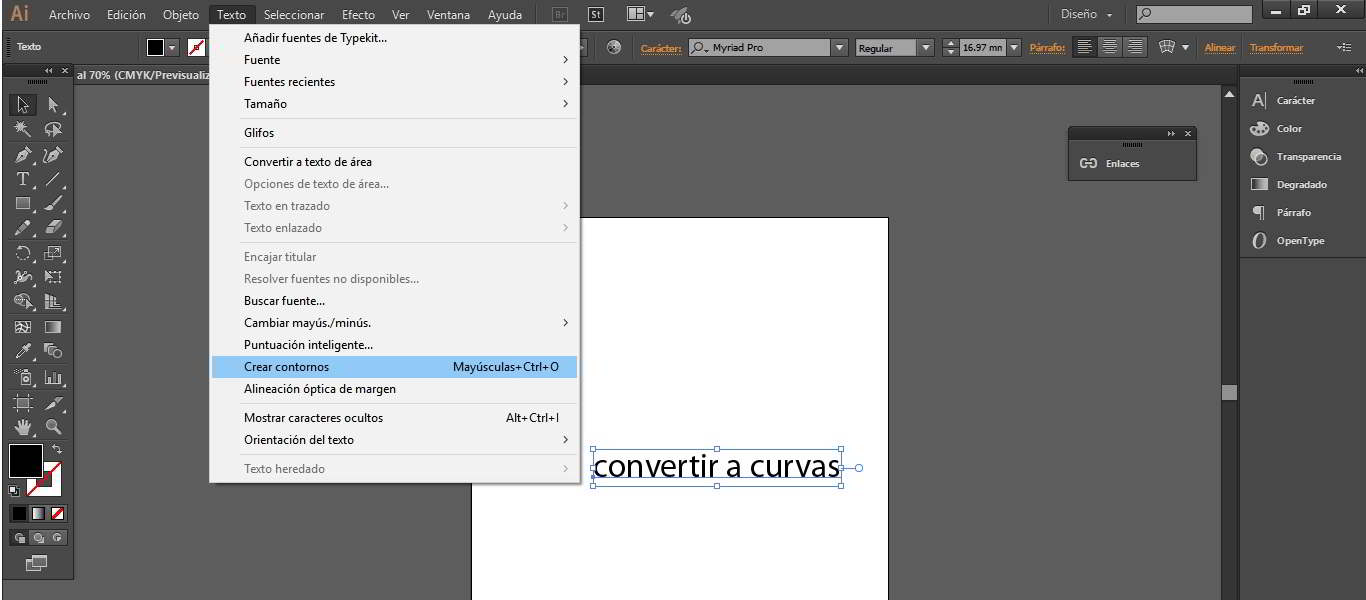Open Adobe Bridge from the application bar

click(561, 15)
